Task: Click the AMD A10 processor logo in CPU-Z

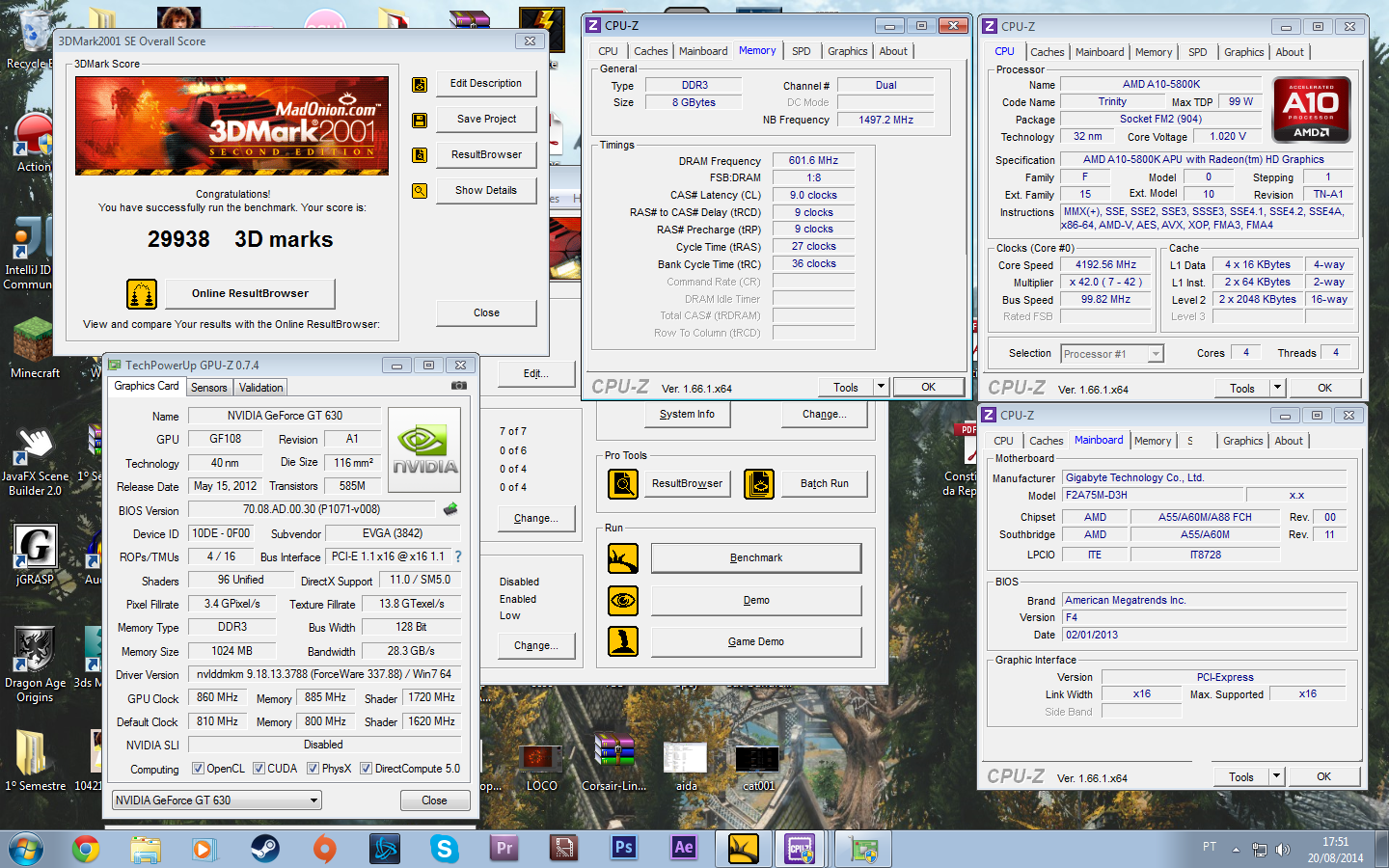Action: click(1312, 111)
